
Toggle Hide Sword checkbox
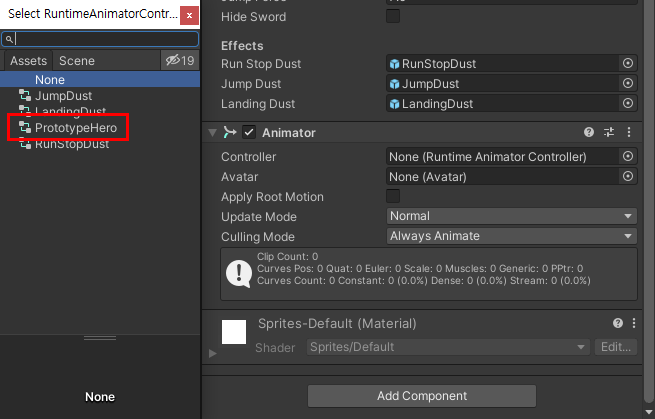[x=393, y=16]
